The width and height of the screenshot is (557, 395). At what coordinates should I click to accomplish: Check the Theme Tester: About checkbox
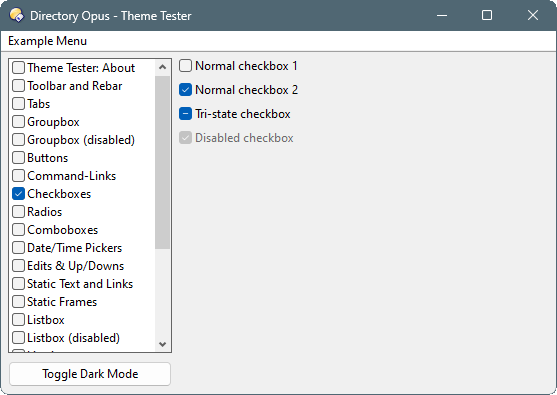tap(18, 67)
